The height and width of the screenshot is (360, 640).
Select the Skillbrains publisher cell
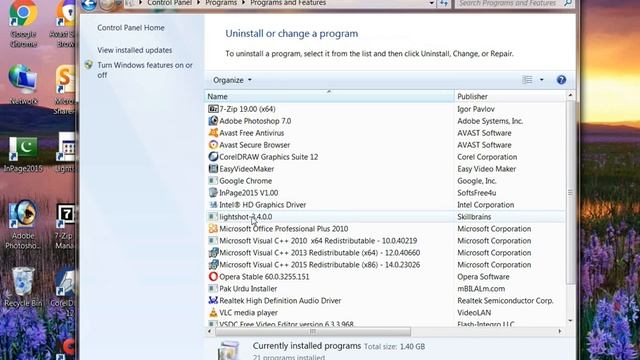click(x=474, y=217)
